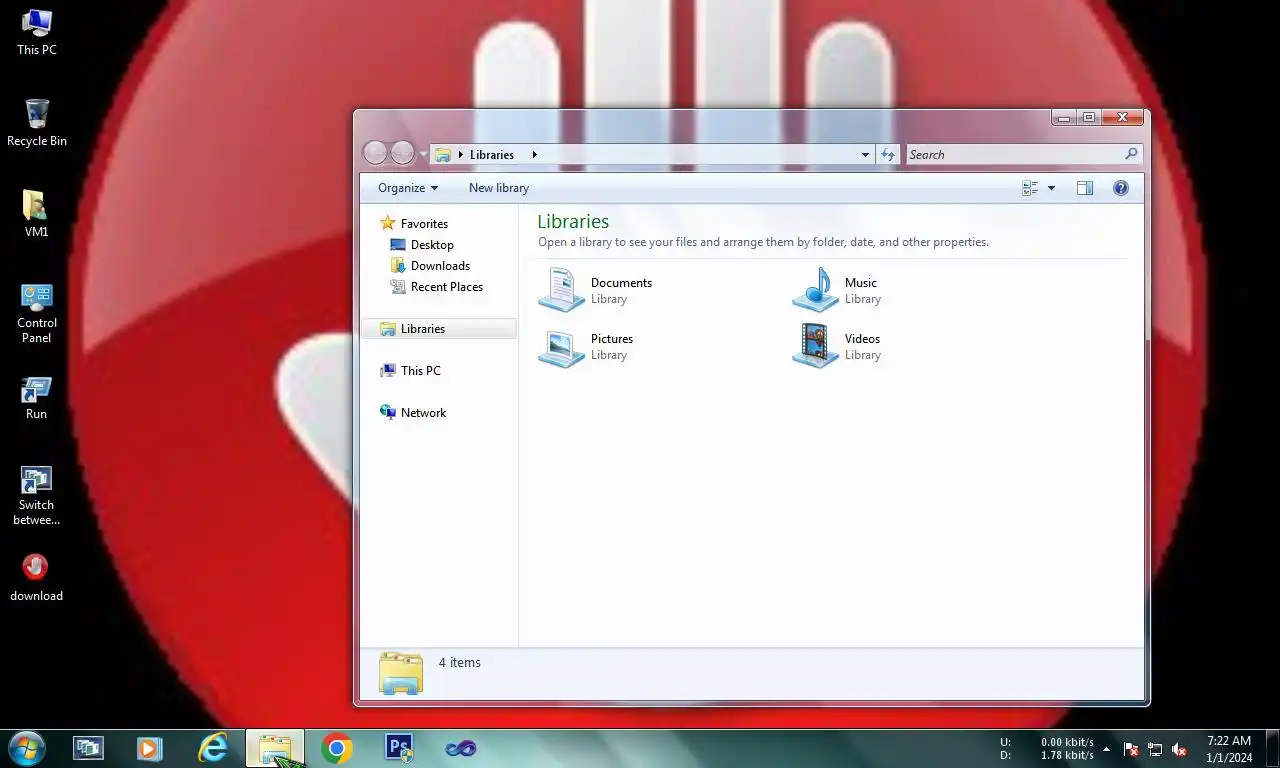Click the search magnifier icon
The width and height of the screenshot is (1280, 768).
(x=1131, y=154)
